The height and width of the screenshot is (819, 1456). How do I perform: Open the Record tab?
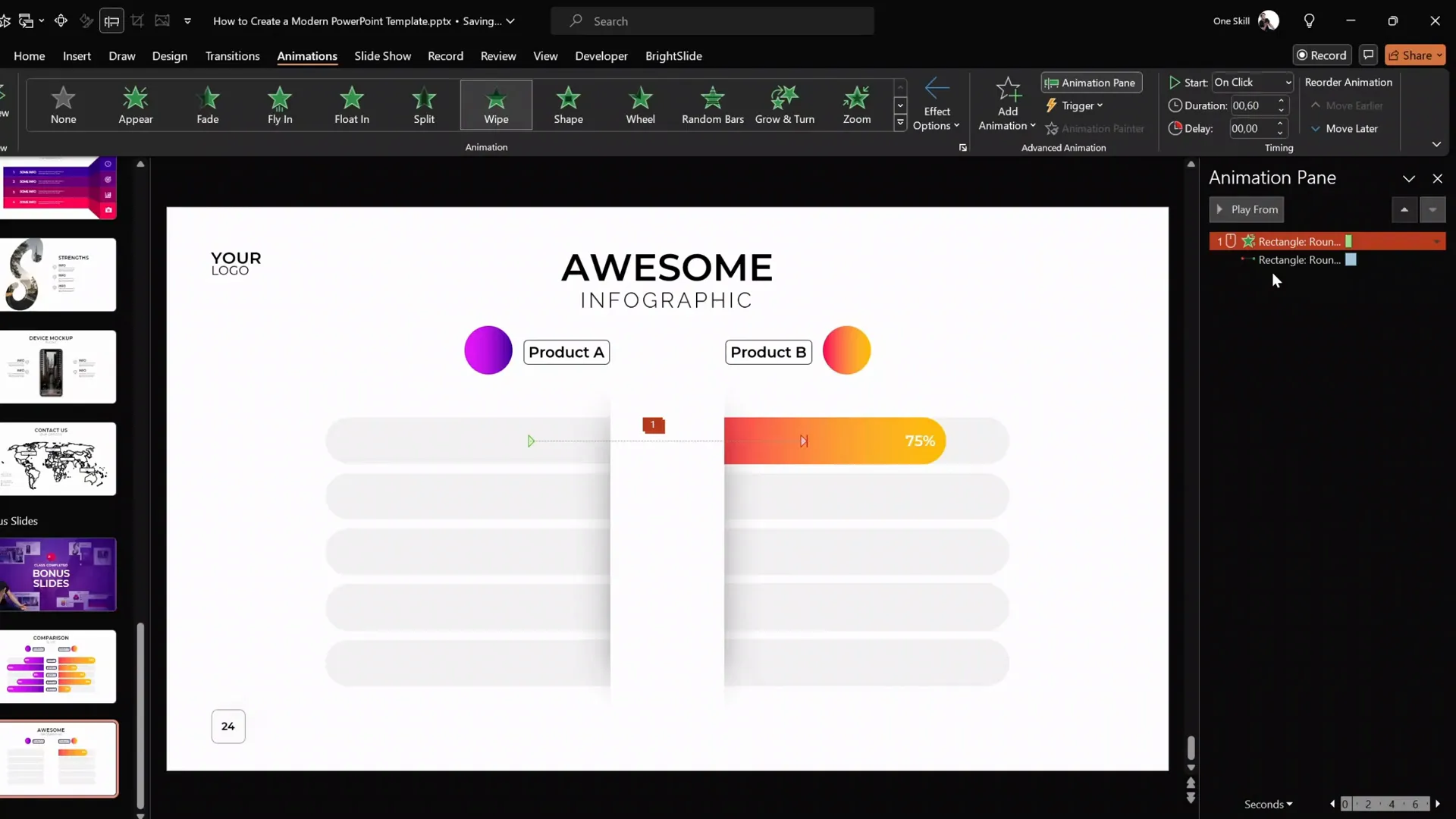pyautogui.click(x=445, y=56)
